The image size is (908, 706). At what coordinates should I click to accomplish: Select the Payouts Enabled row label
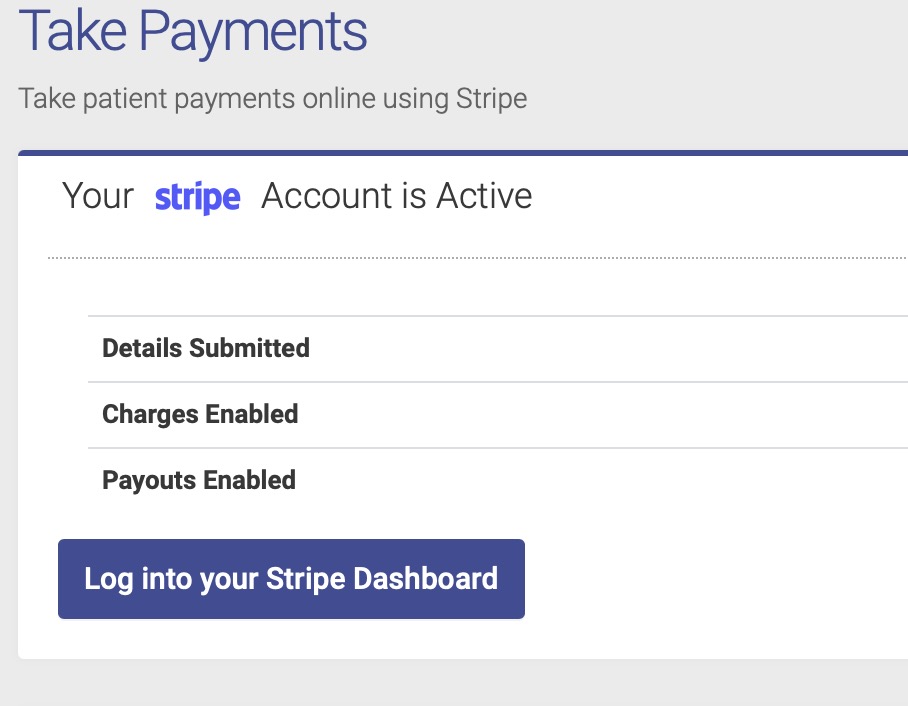[x=199, y=480]
